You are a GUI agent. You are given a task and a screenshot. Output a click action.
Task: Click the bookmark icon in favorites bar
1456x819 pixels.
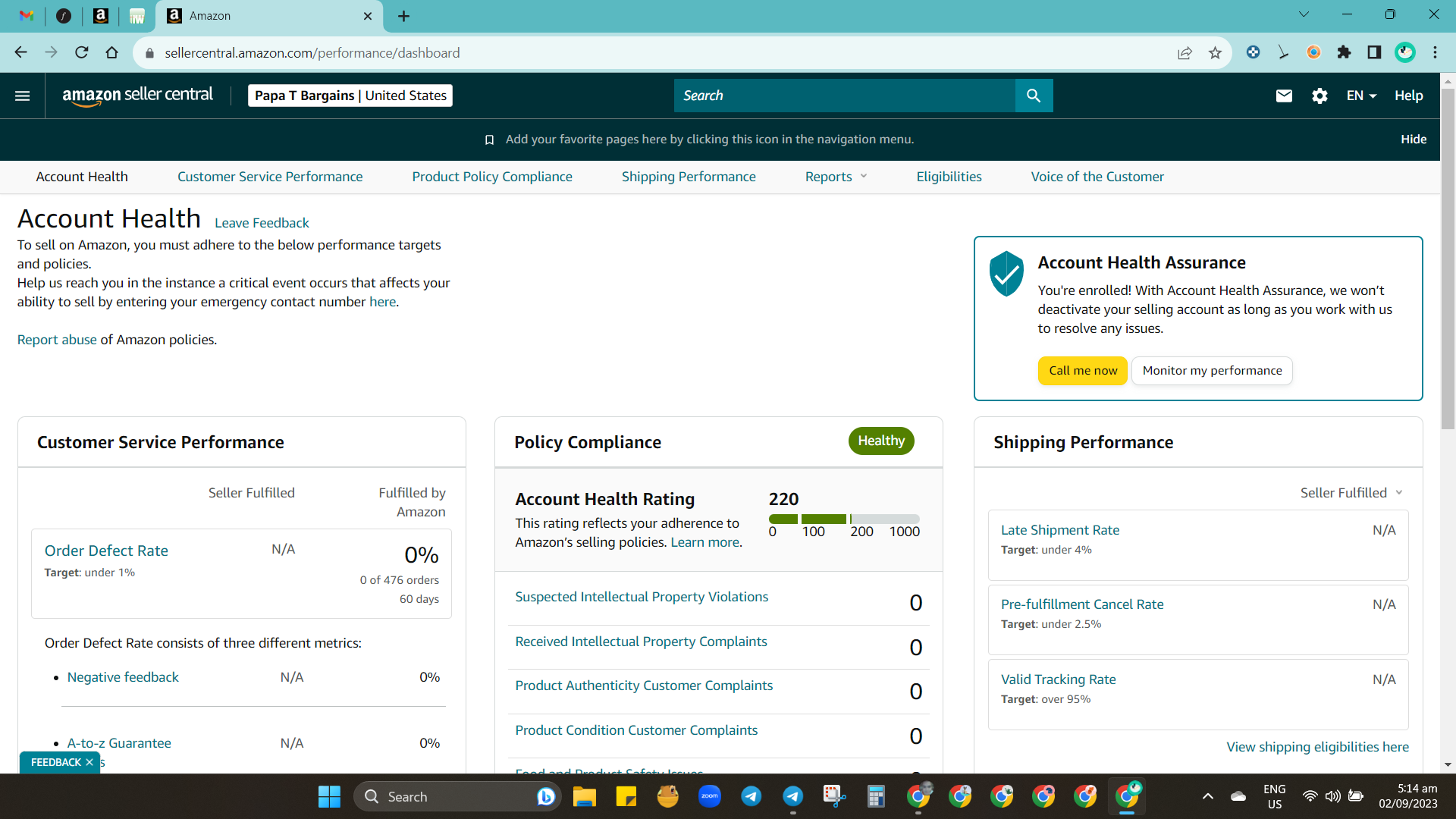pos(489,140)
